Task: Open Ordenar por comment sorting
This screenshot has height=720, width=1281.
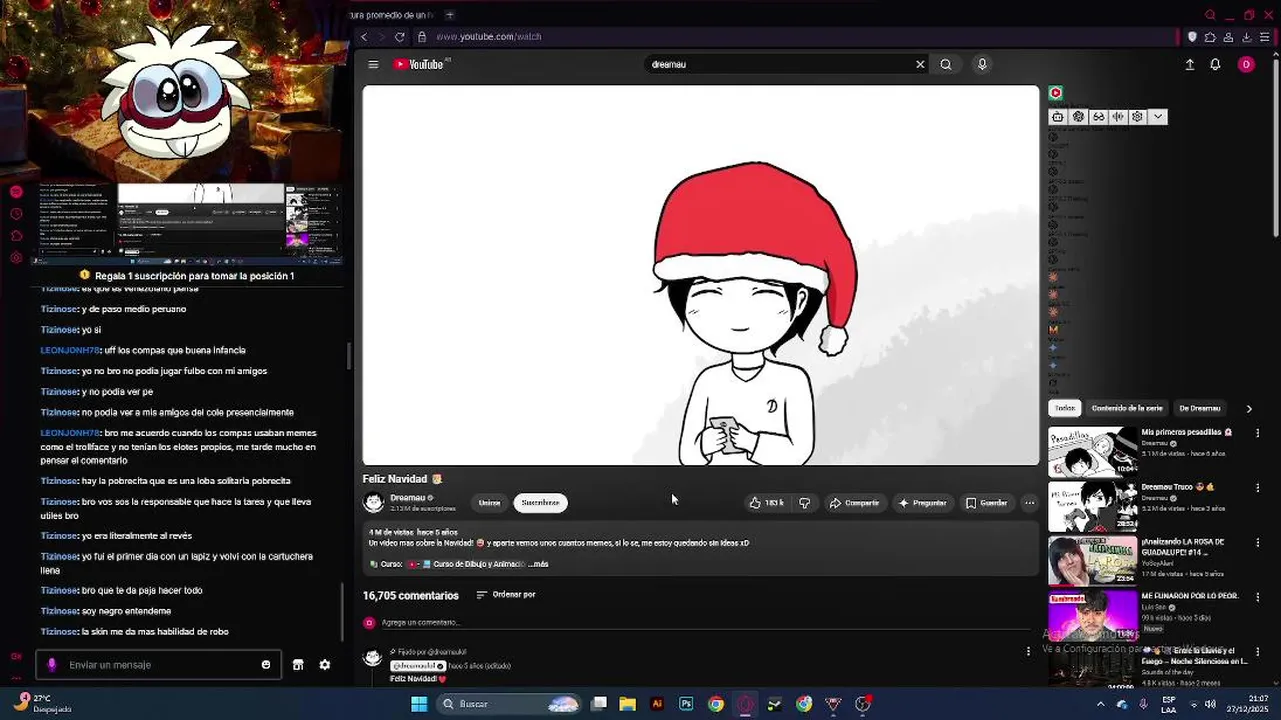Action: click(506, 595)
